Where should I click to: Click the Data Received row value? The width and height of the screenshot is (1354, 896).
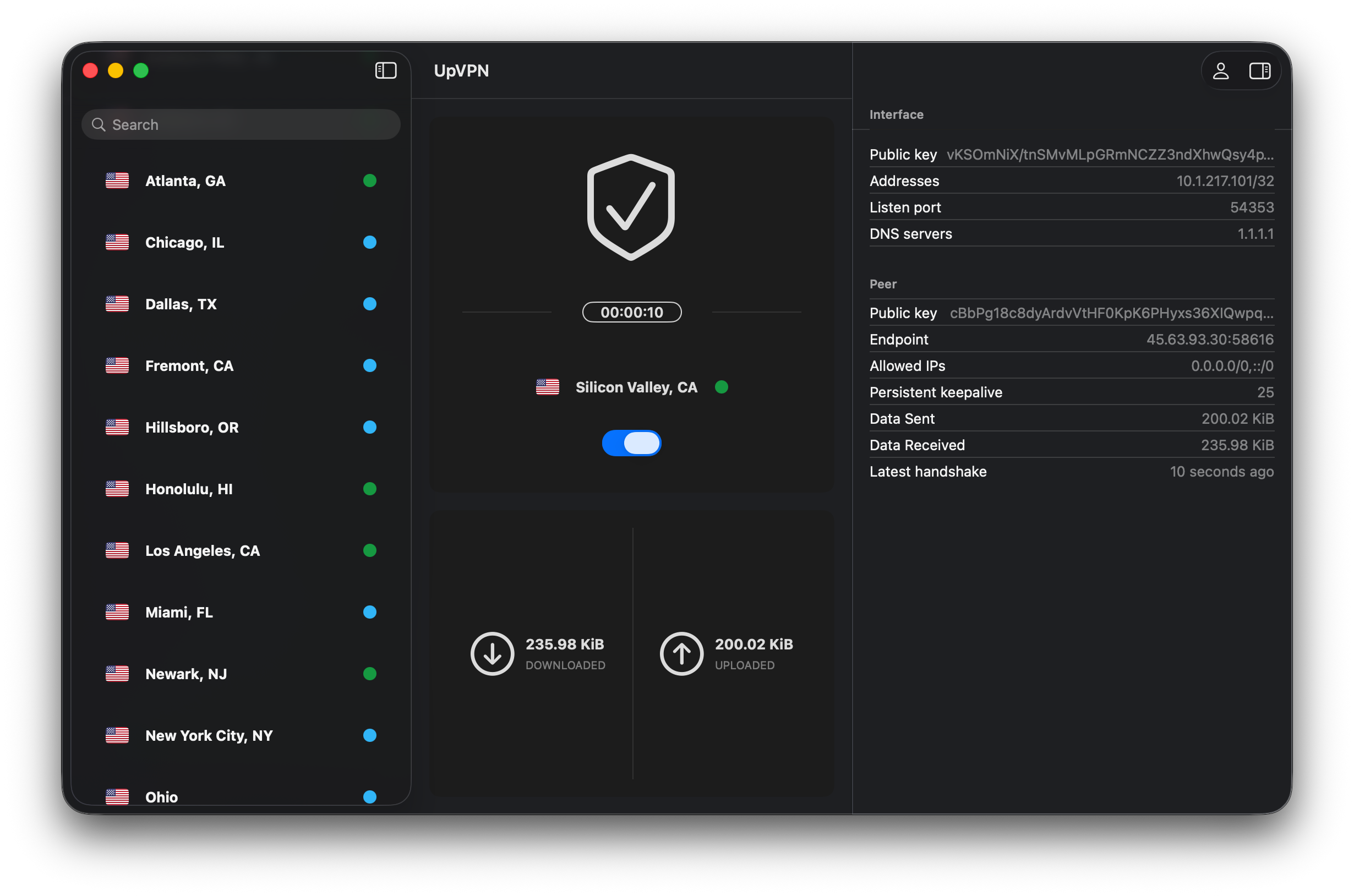[x=1237, y=445]
